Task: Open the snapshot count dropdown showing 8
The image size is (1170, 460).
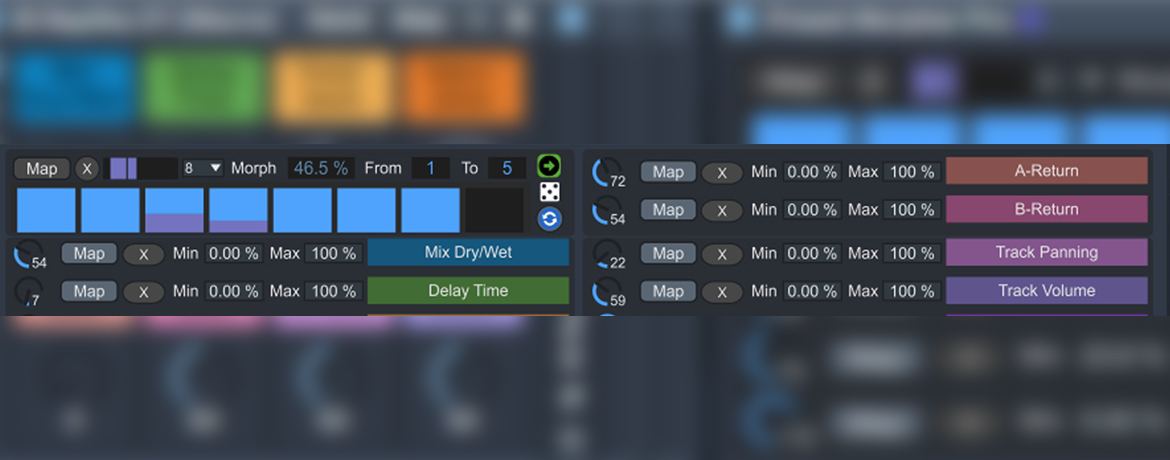Action: tap(201, 168)
